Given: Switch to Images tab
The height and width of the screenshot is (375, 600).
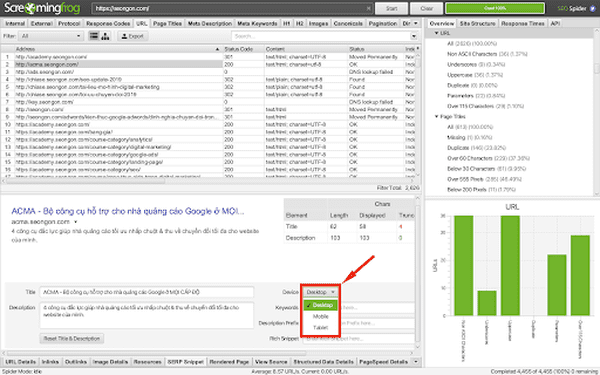Looking at the screenshot, I should [318, 23].
